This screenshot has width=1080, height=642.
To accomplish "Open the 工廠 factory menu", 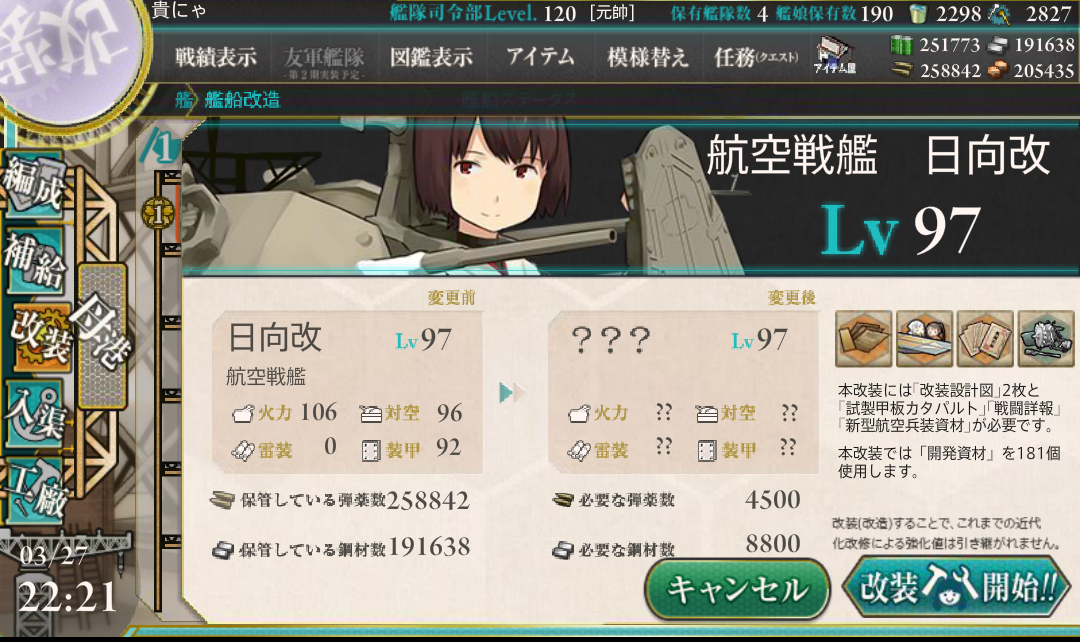I will pos(36,489).
